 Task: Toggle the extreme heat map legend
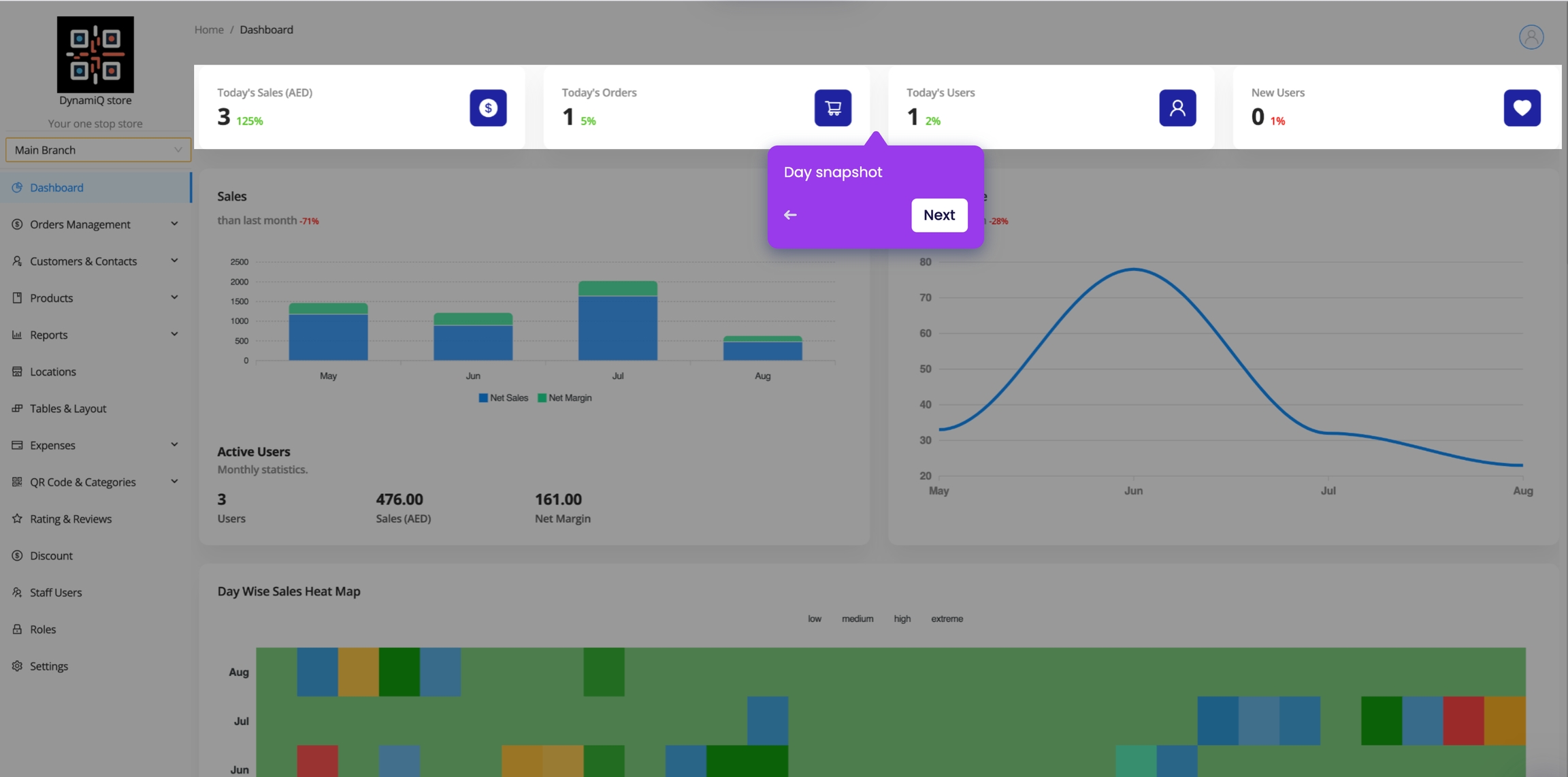947,618
